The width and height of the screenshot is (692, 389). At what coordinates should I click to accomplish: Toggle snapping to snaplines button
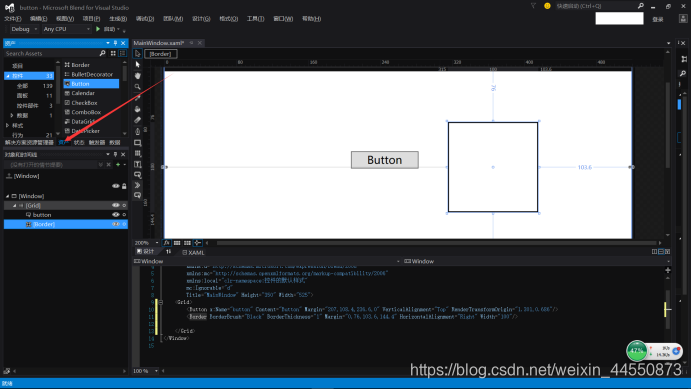(197, 243)
